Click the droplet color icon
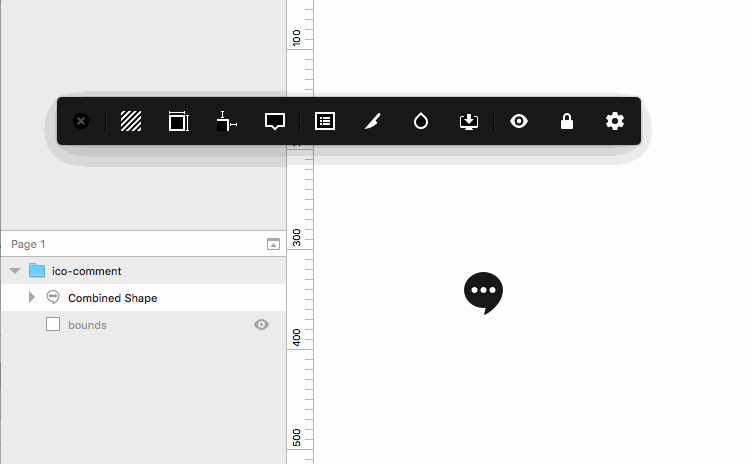The image size is (747, 464). [421, 121]
